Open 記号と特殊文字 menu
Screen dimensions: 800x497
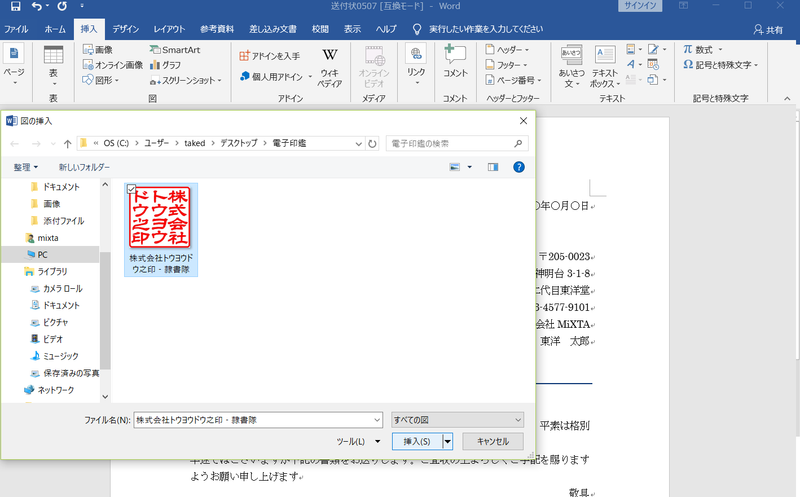click(720, 65)
